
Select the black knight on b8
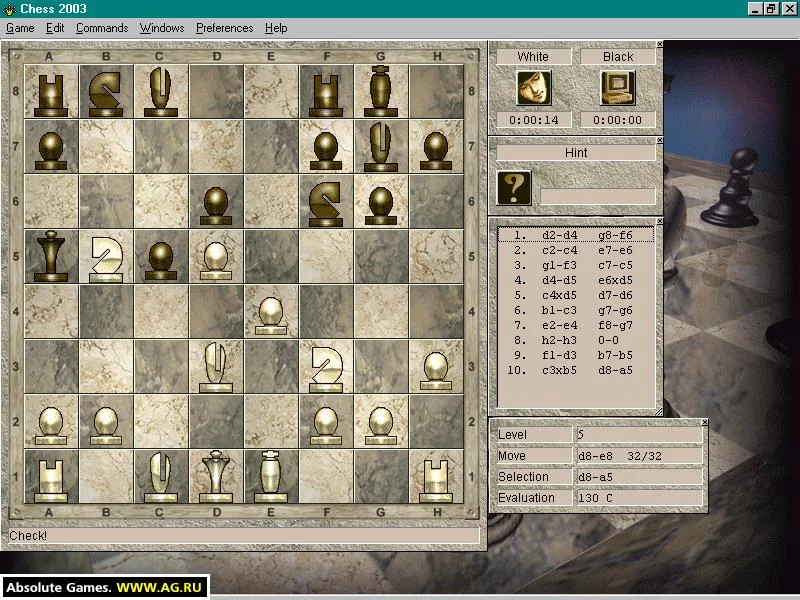coord(106,94)
